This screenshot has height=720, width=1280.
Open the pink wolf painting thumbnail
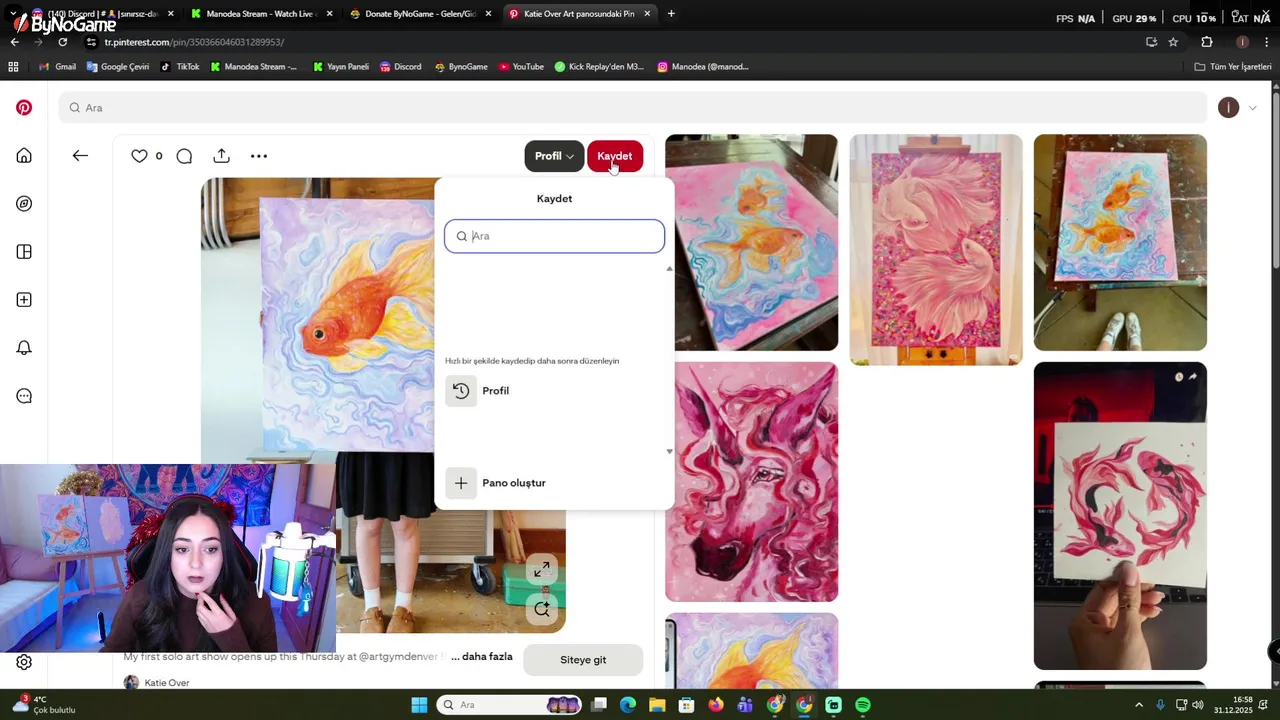(x=752, y=482)
